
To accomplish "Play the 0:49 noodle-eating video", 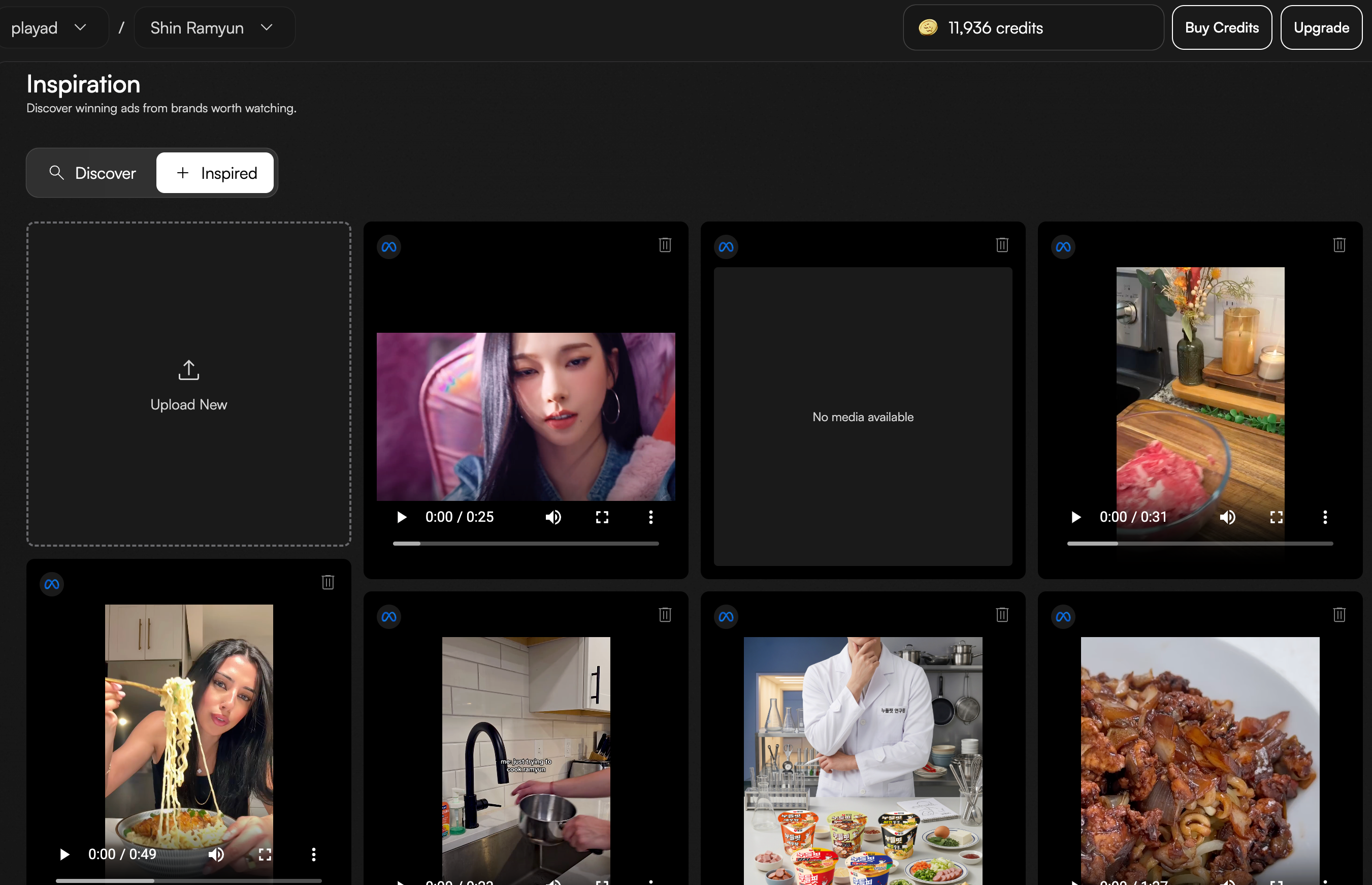I will [x=64, y=855].
